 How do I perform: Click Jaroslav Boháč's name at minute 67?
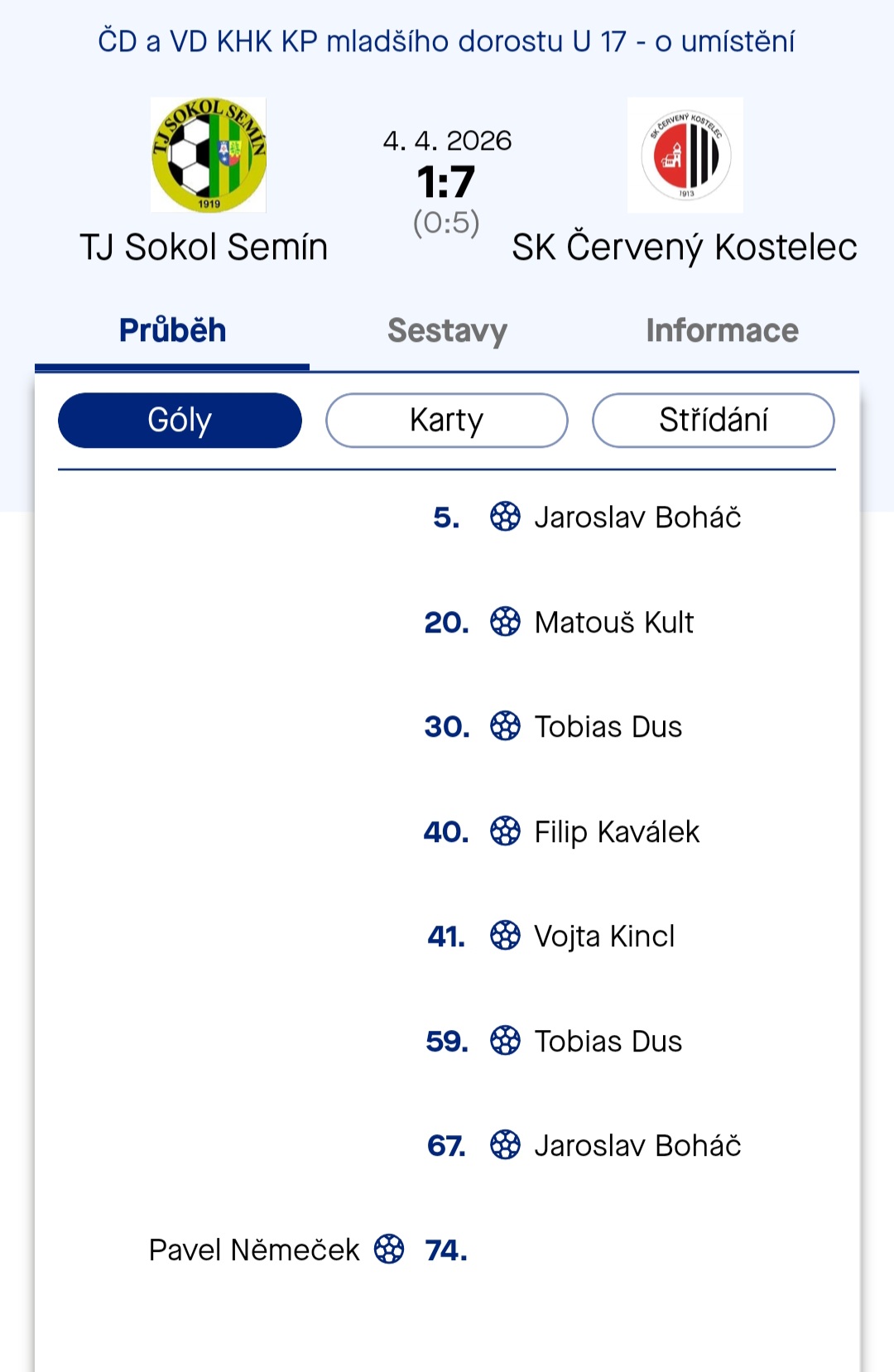[638, 1146]
